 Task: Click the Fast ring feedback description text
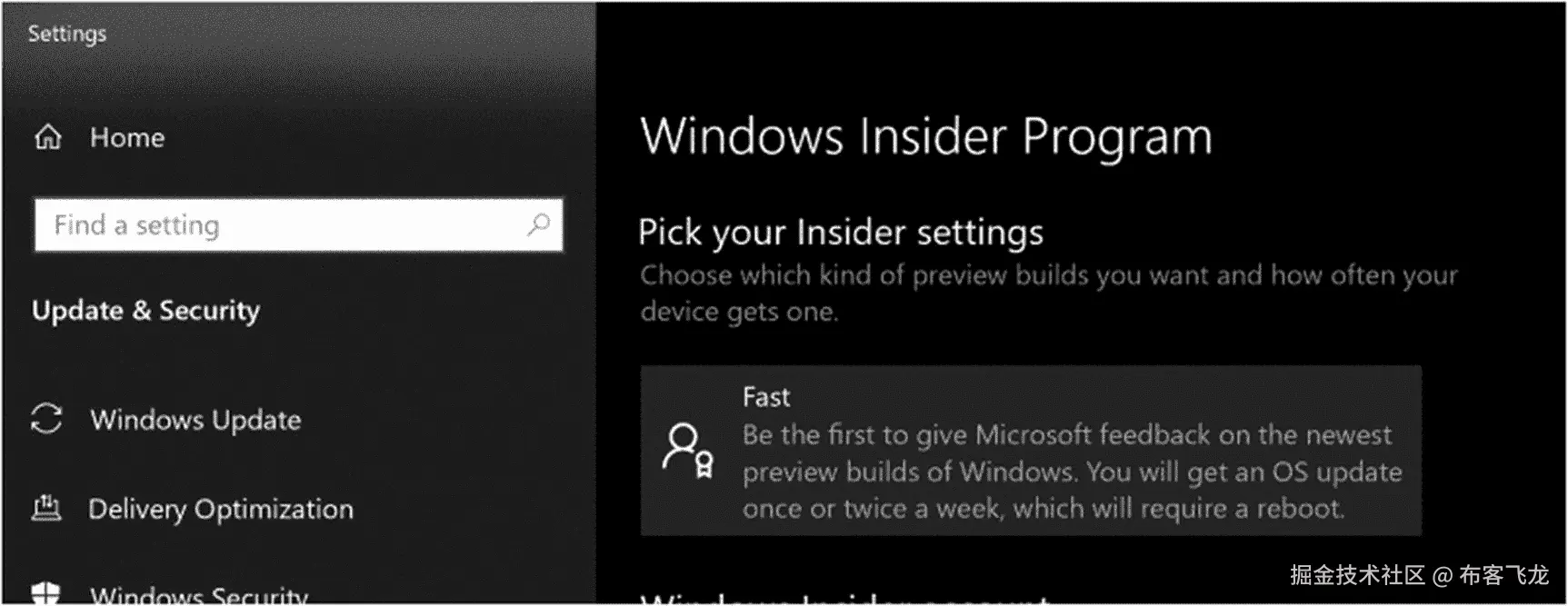1071,472
